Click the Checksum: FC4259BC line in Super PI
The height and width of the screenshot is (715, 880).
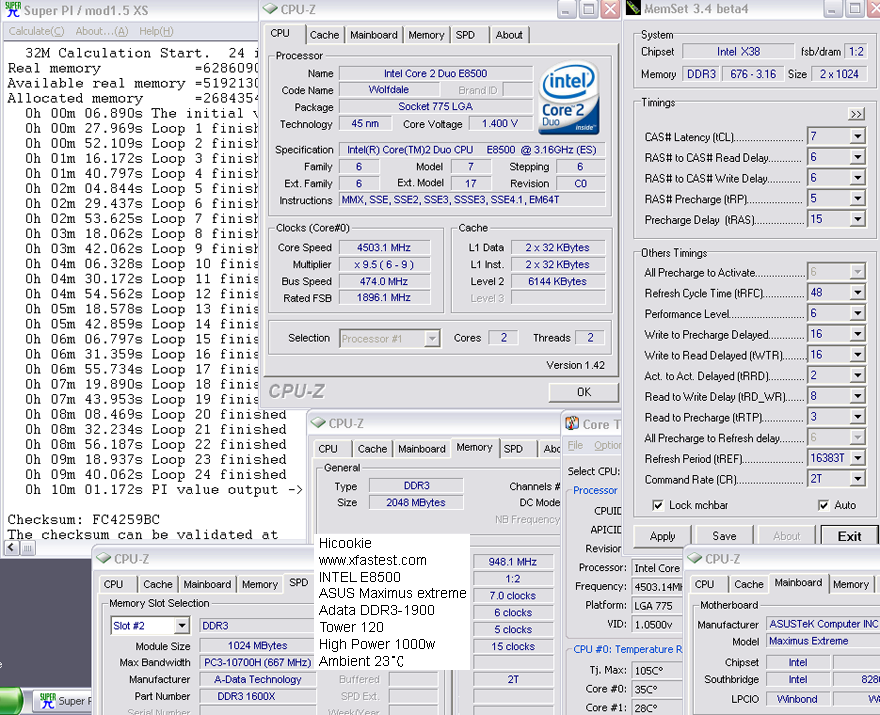(84, 519)
